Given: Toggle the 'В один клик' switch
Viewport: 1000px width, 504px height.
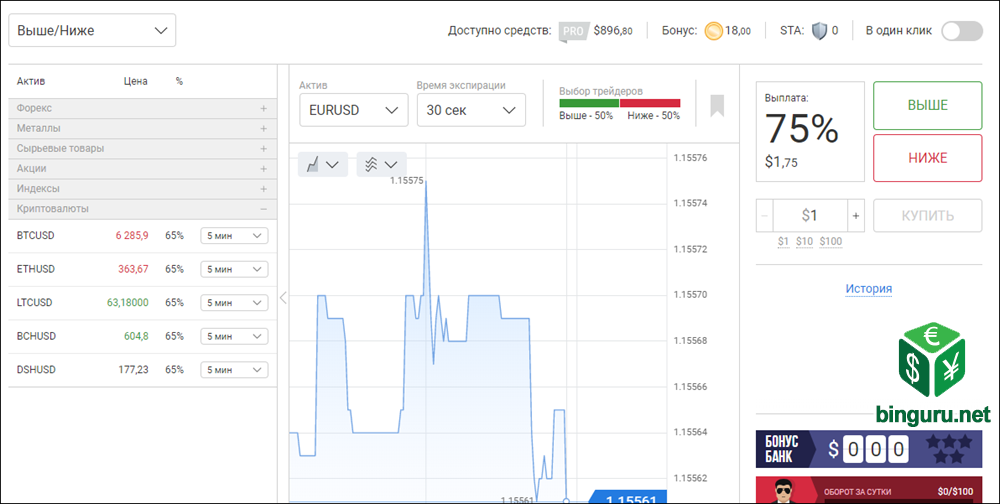Looking at the screenshot, I should click(x=962, y=31).
